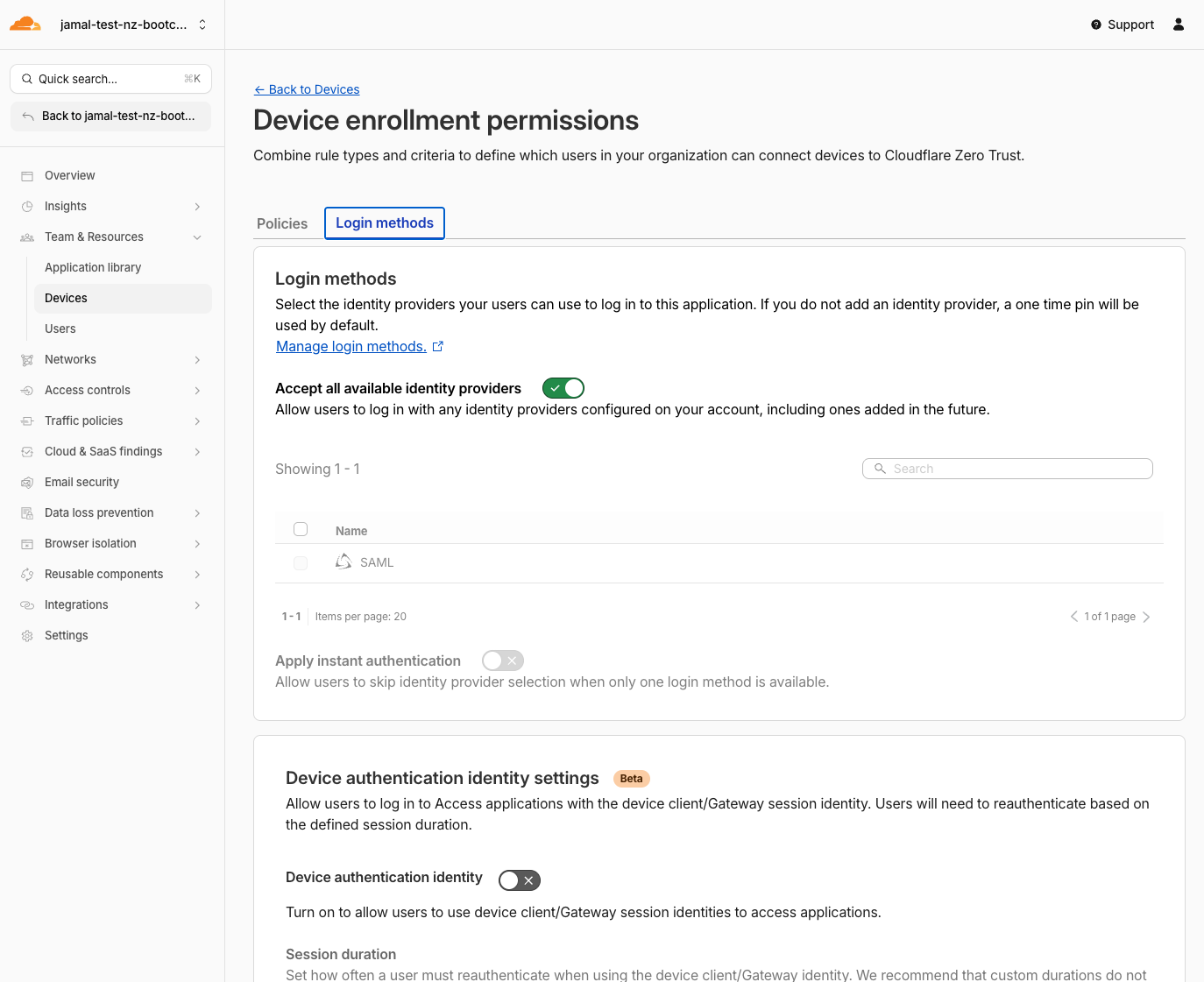Click the Settings gear icon
This screenshot has height=982, width=1204.
27,636
